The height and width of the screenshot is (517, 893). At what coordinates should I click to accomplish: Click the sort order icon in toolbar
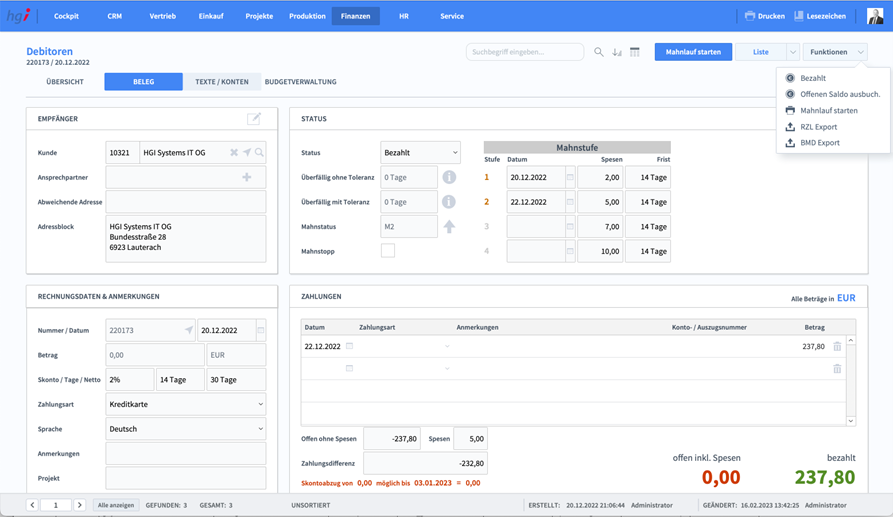617,52
